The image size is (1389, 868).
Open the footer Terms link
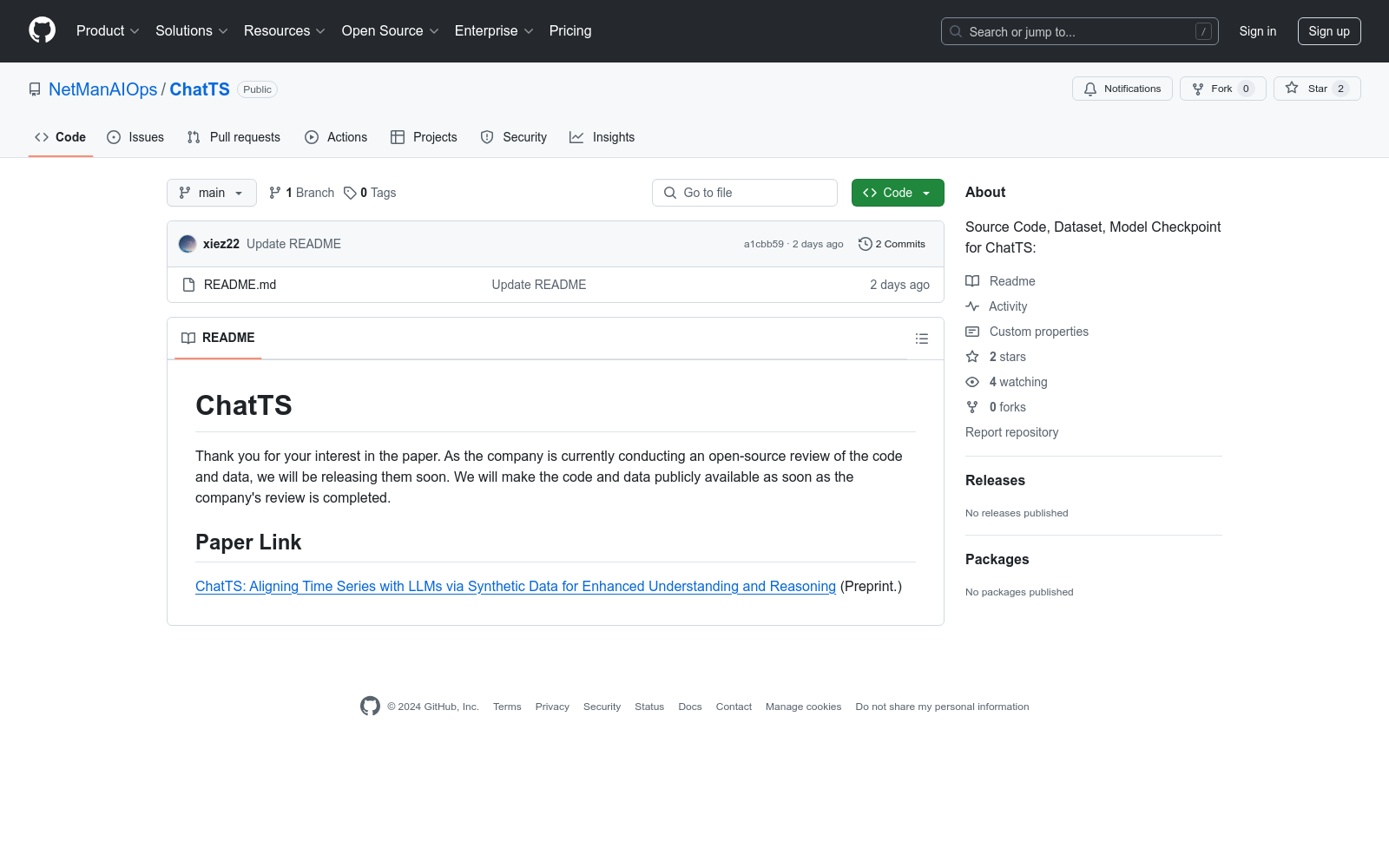pos(507,707)
